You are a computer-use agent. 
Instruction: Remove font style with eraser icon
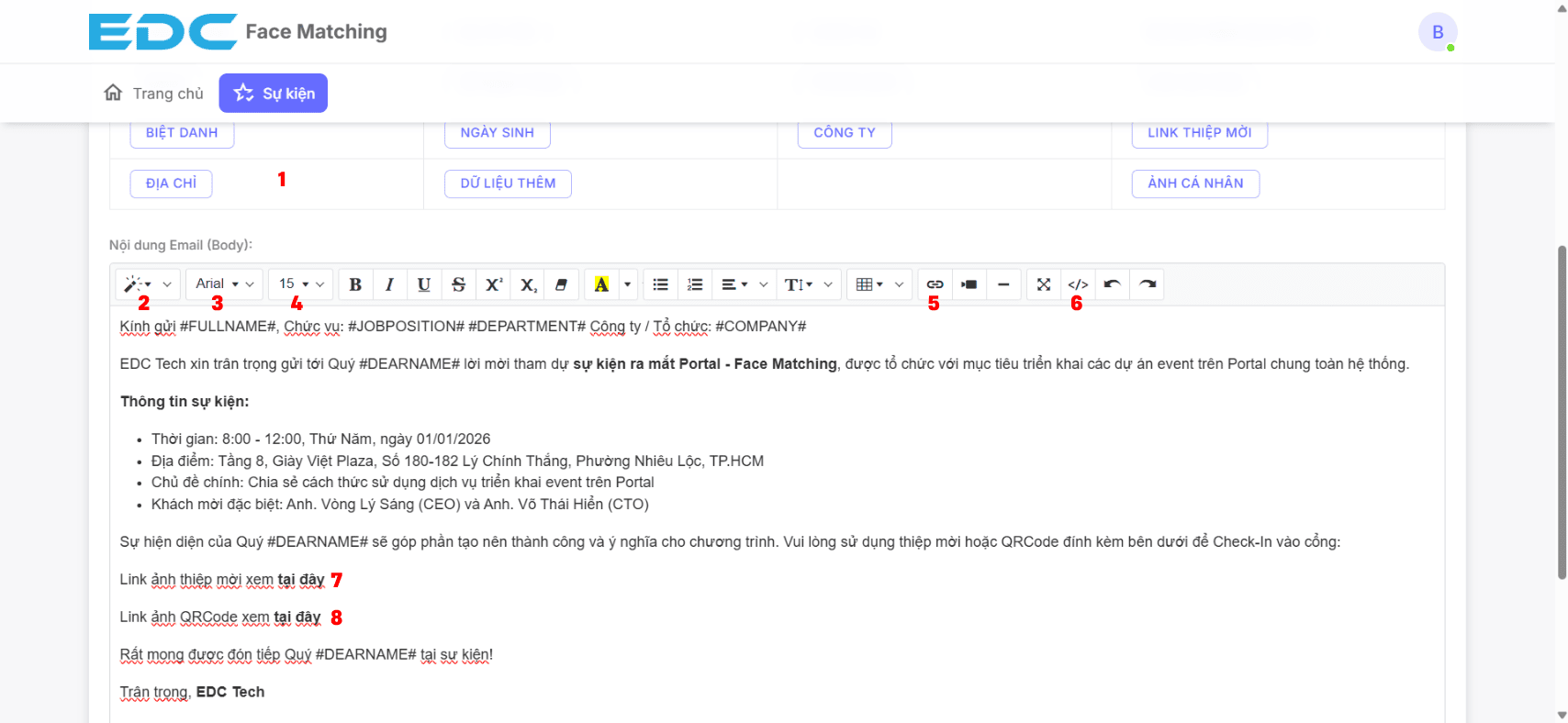point(562,284)
